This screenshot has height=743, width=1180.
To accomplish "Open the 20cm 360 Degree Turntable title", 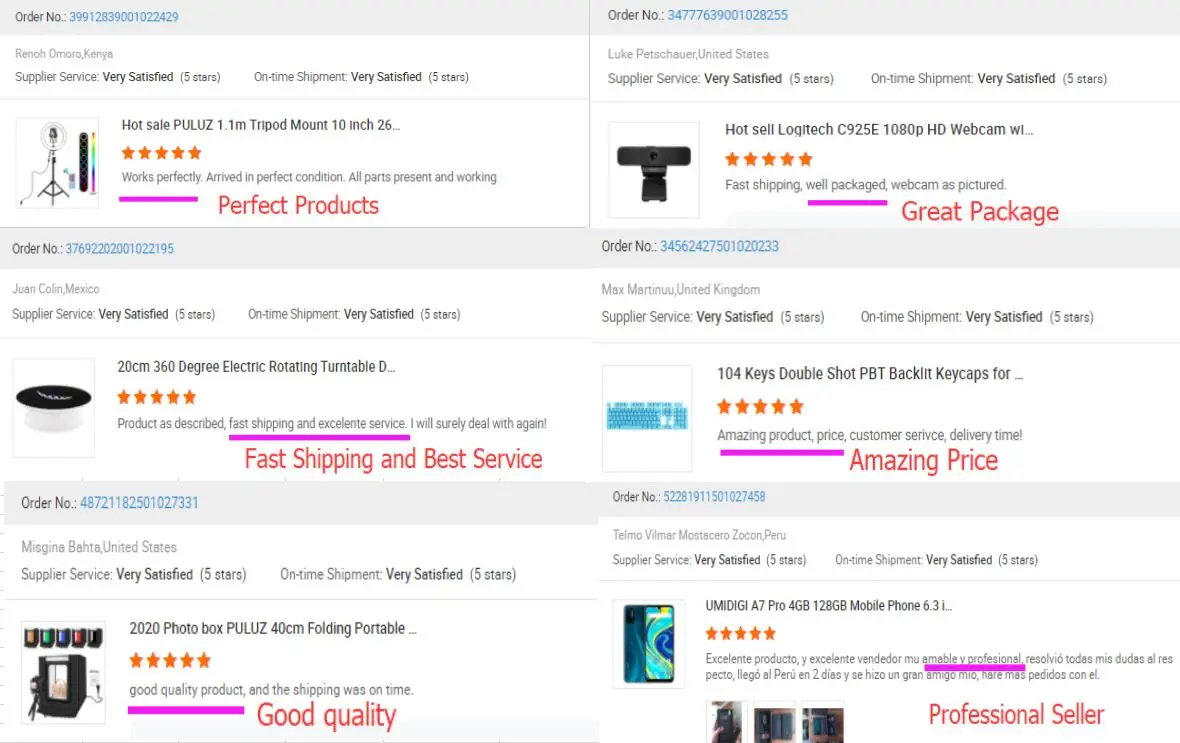I will click(256, 367).
